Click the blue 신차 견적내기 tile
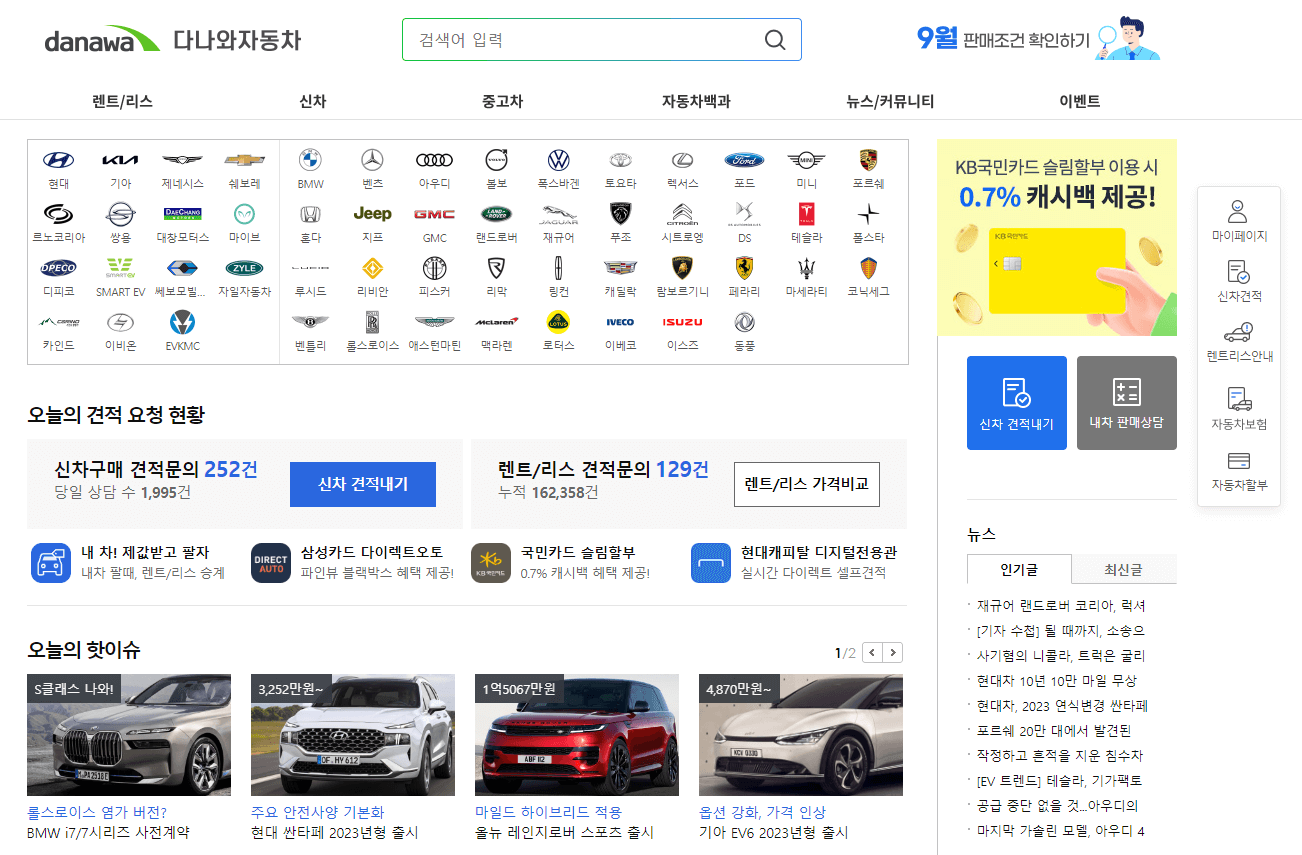Image resolution: width=1302 pixels, height=855 pixels. point(1017,403)
